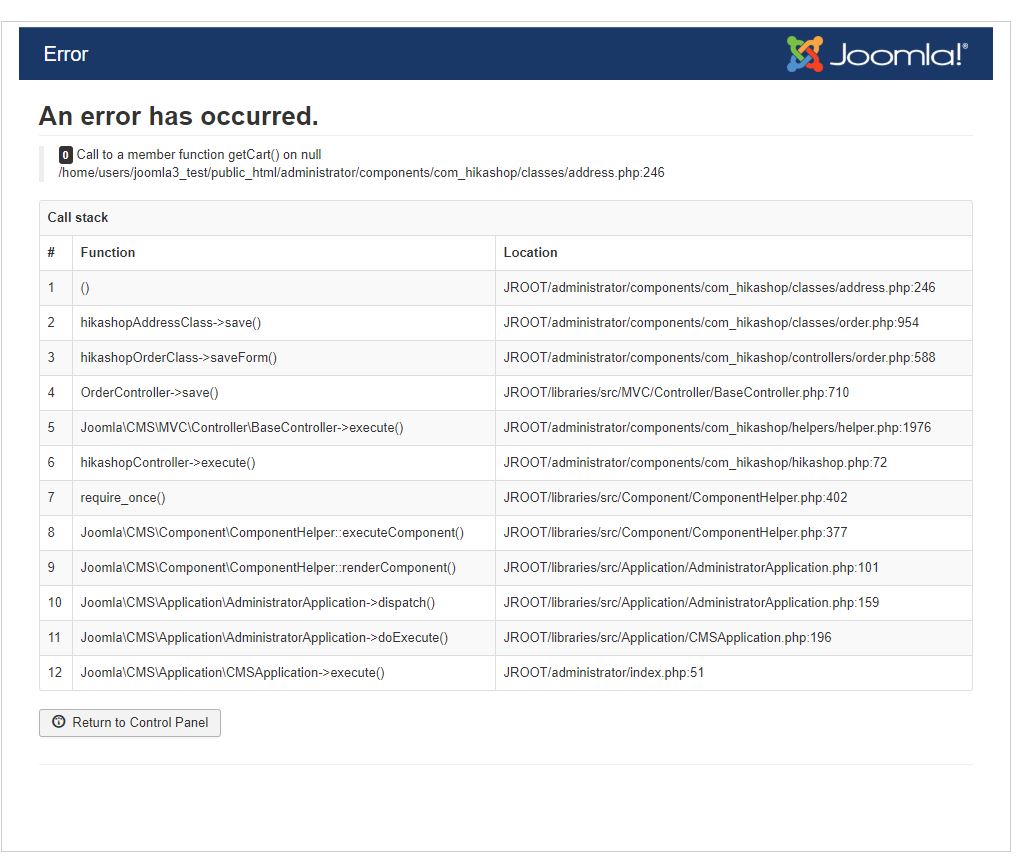
Task: Click the require_once() function entry
Action: [x=123, y=497]
